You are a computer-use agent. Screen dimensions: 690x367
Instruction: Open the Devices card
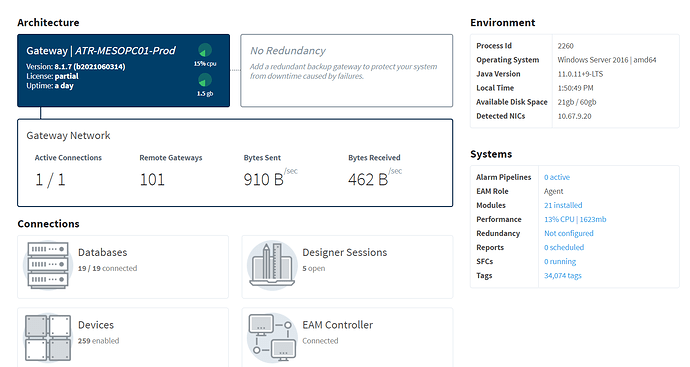tap(123, 338)
